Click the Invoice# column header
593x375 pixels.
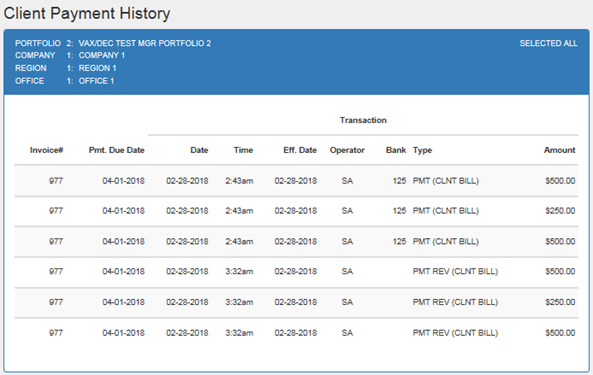pos(47,150)
